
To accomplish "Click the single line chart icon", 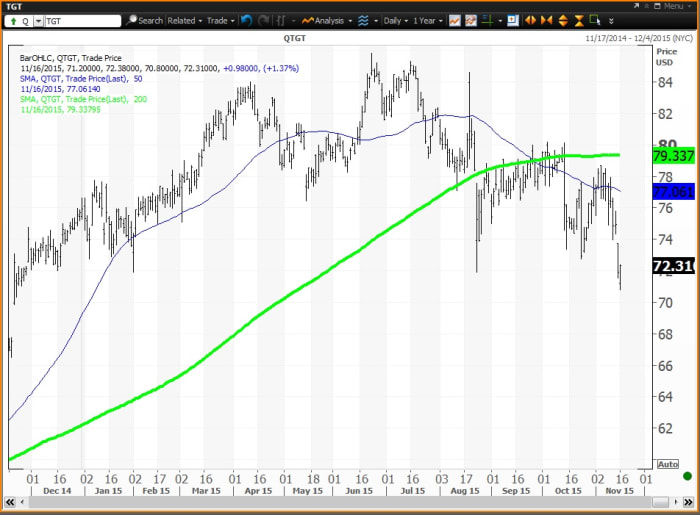I will [454, 21].
